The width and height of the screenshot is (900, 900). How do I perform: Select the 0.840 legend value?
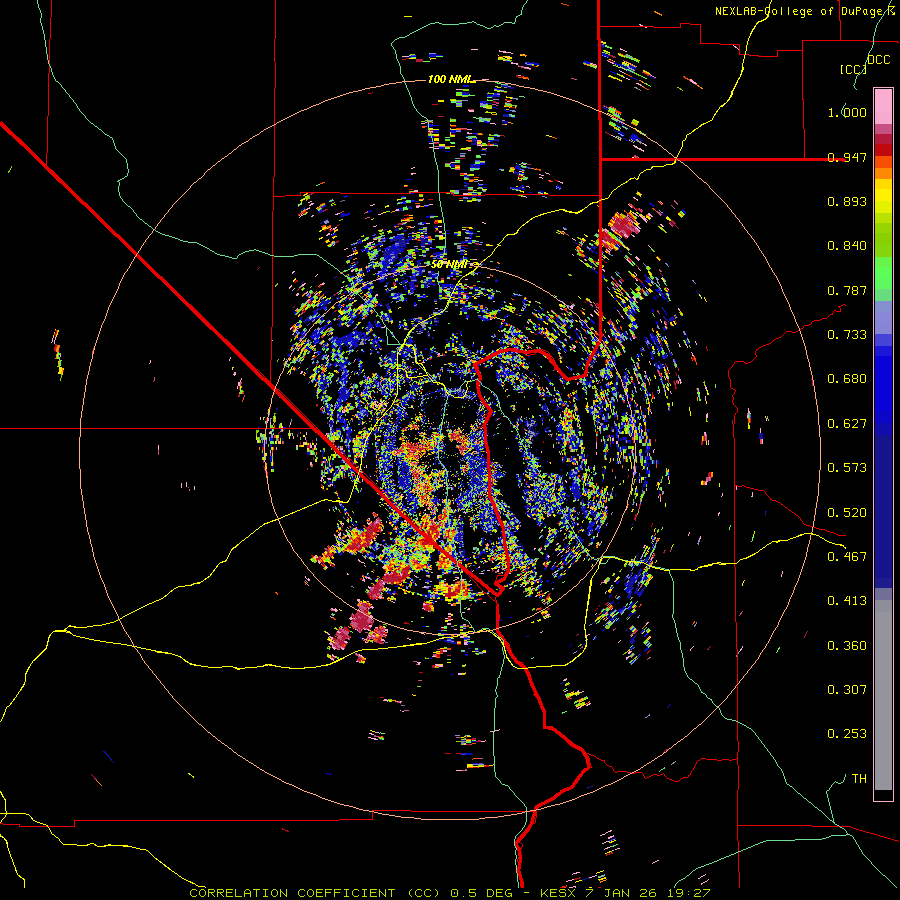847,246
